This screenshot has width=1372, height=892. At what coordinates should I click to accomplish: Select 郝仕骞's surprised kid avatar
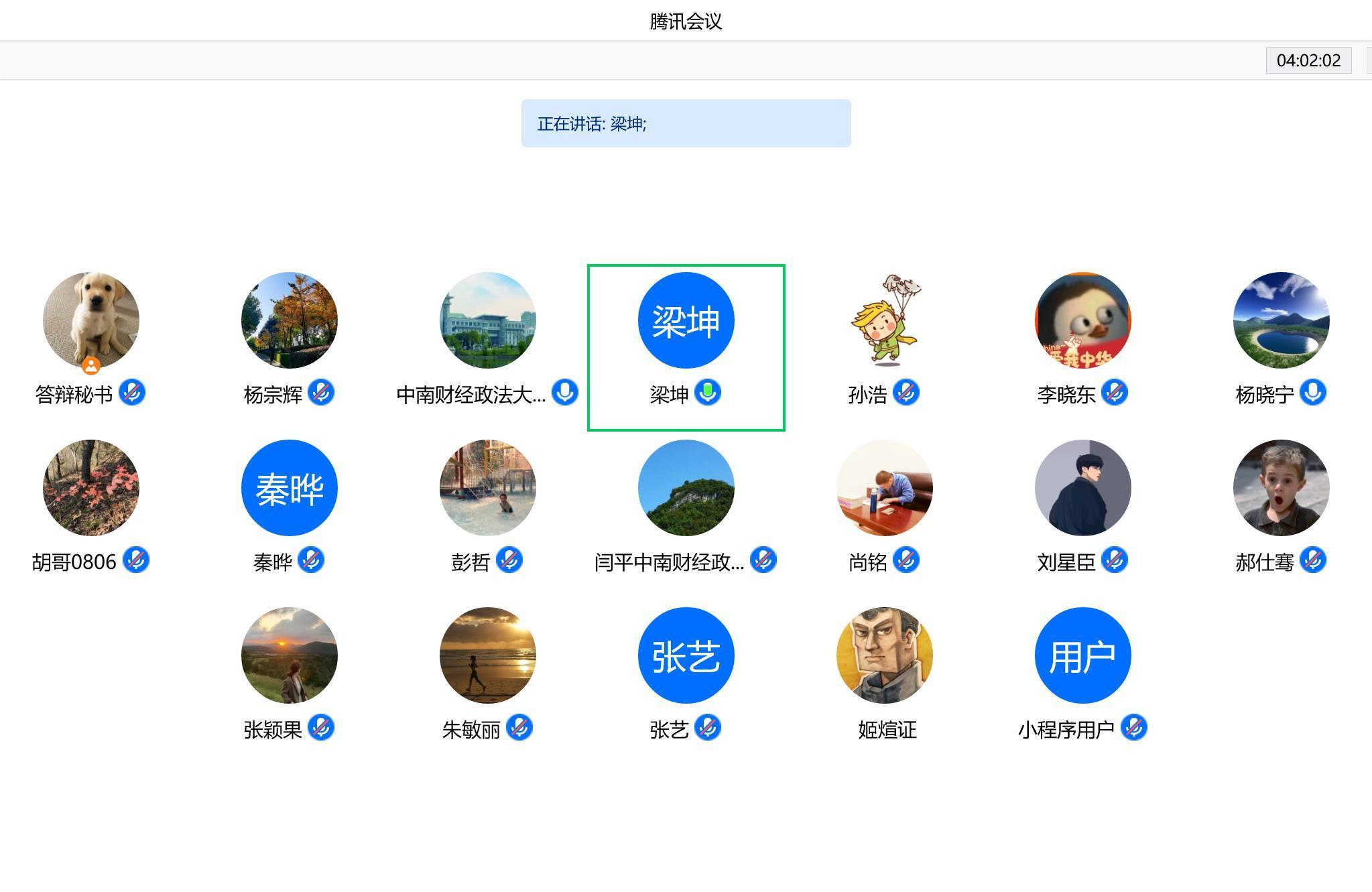click(x=1281, y=488)
